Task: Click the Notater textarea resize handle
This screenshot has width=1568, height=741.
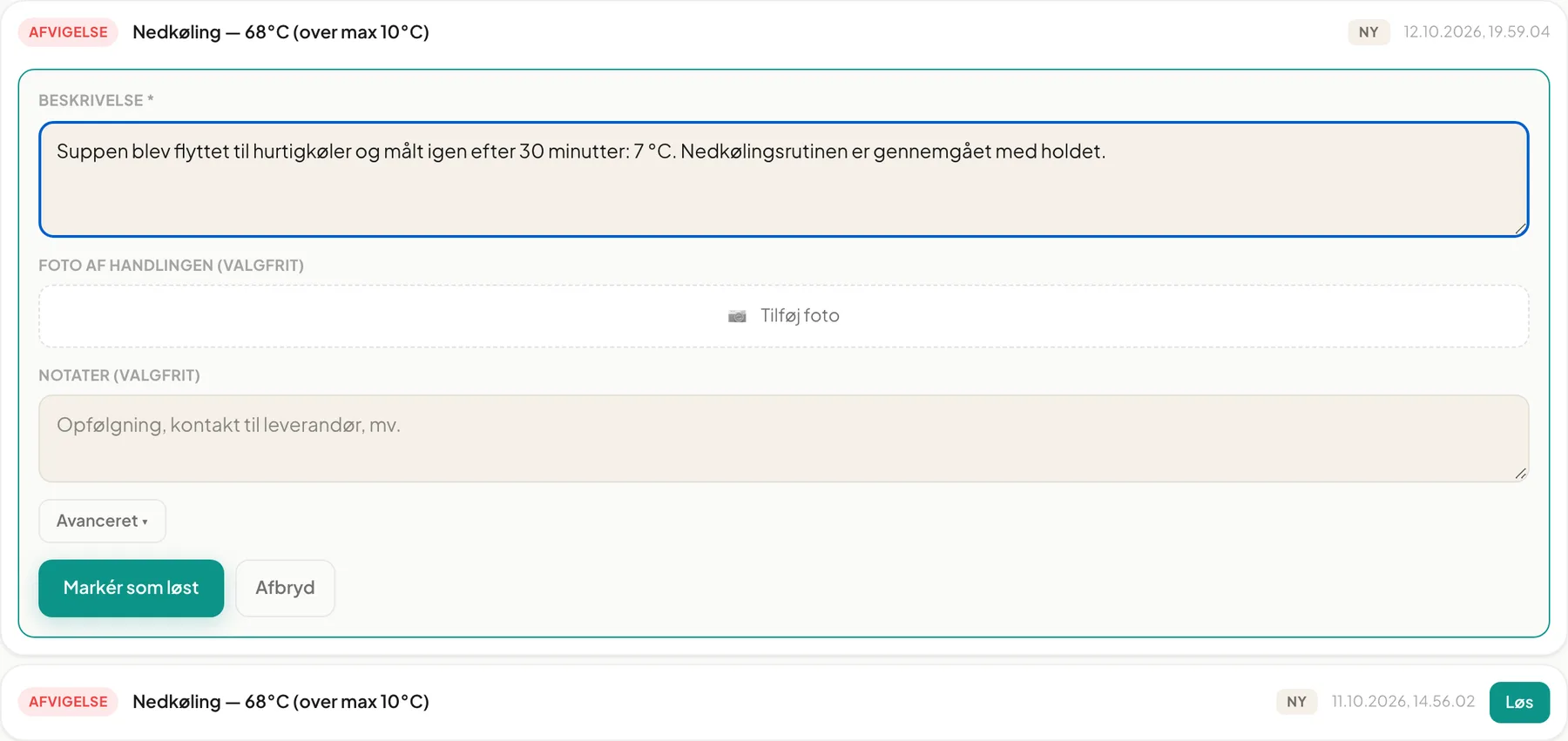Action: point(1520,474)
